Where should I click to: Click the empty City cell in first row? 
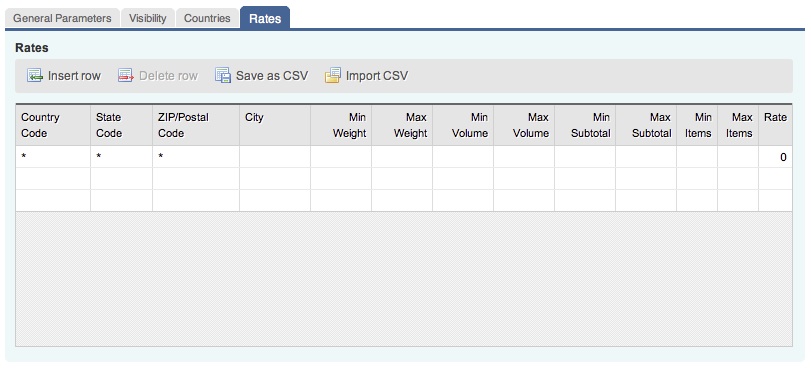pyautogui.click(x=275, y=156)
